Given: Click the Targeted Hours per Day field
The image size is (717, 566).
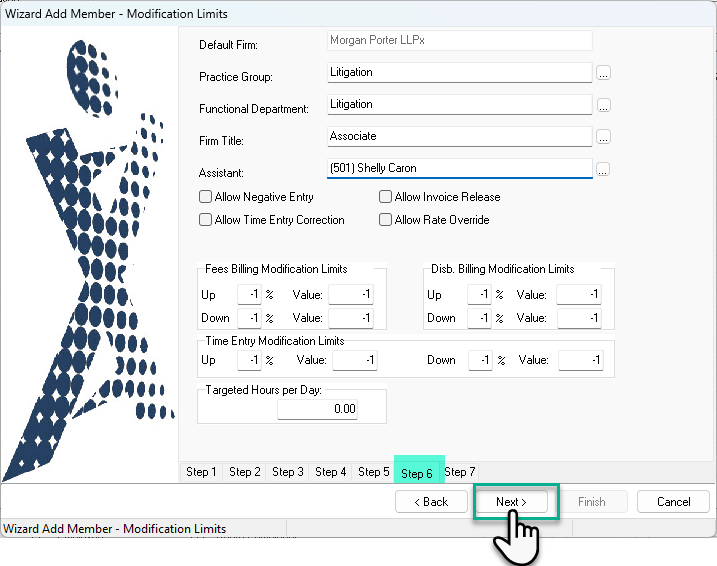Looking at the screenshot, I should coord(318,409).
